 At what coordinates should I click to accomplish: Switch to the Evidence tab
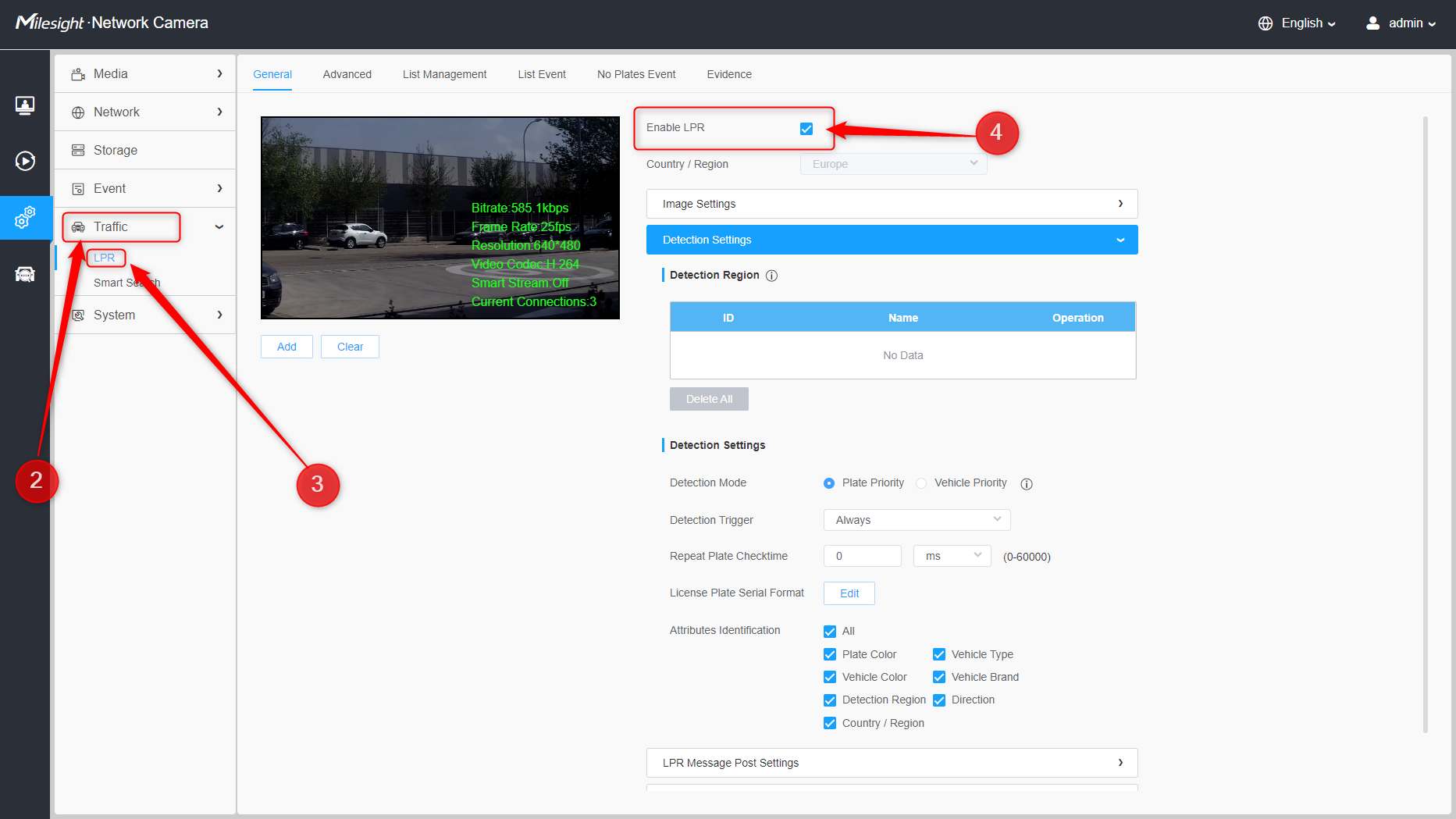[729, 74]
